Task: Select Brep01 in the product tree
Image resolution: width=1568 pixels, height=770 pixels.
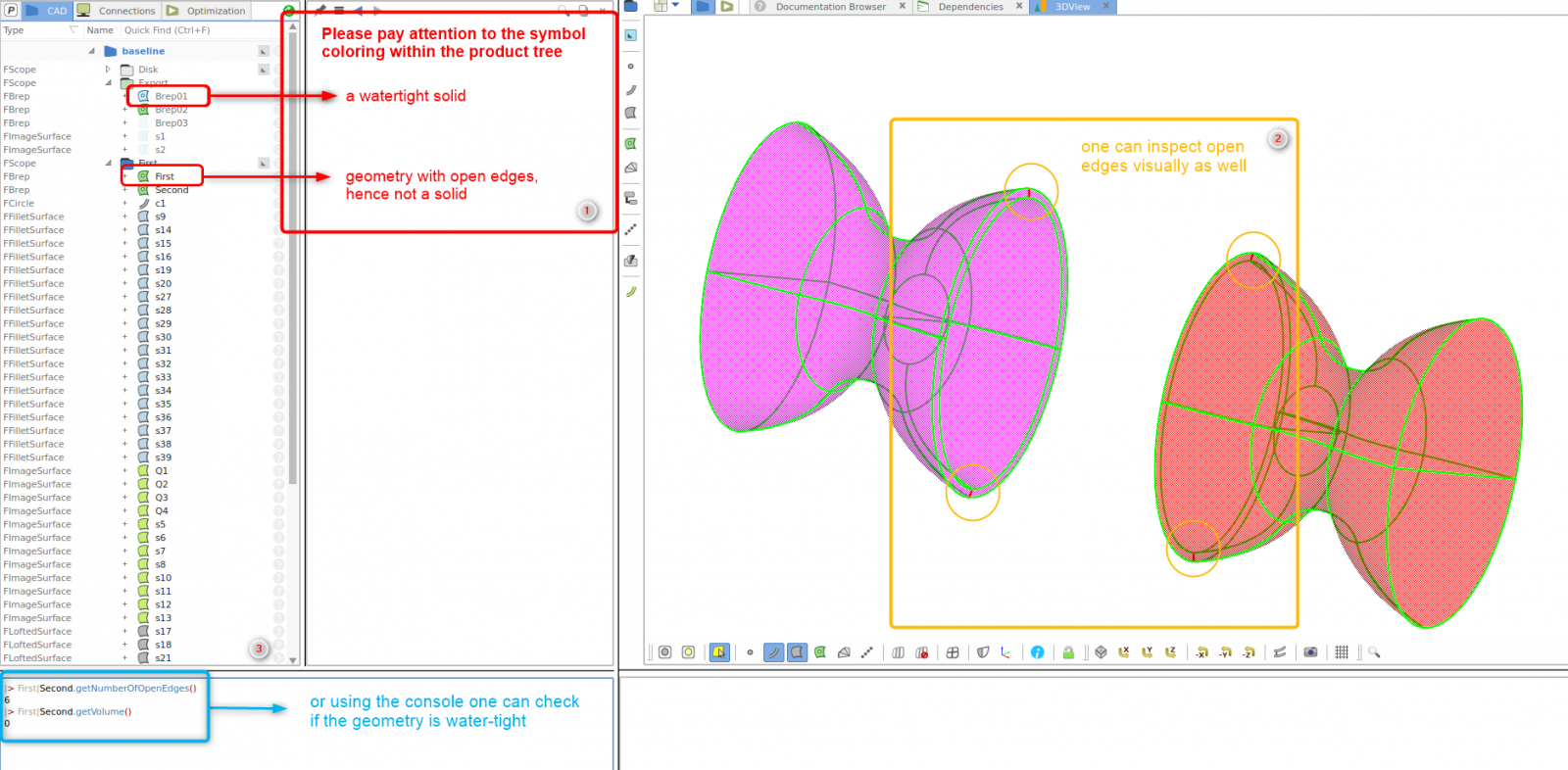Action: coord(171,96)
